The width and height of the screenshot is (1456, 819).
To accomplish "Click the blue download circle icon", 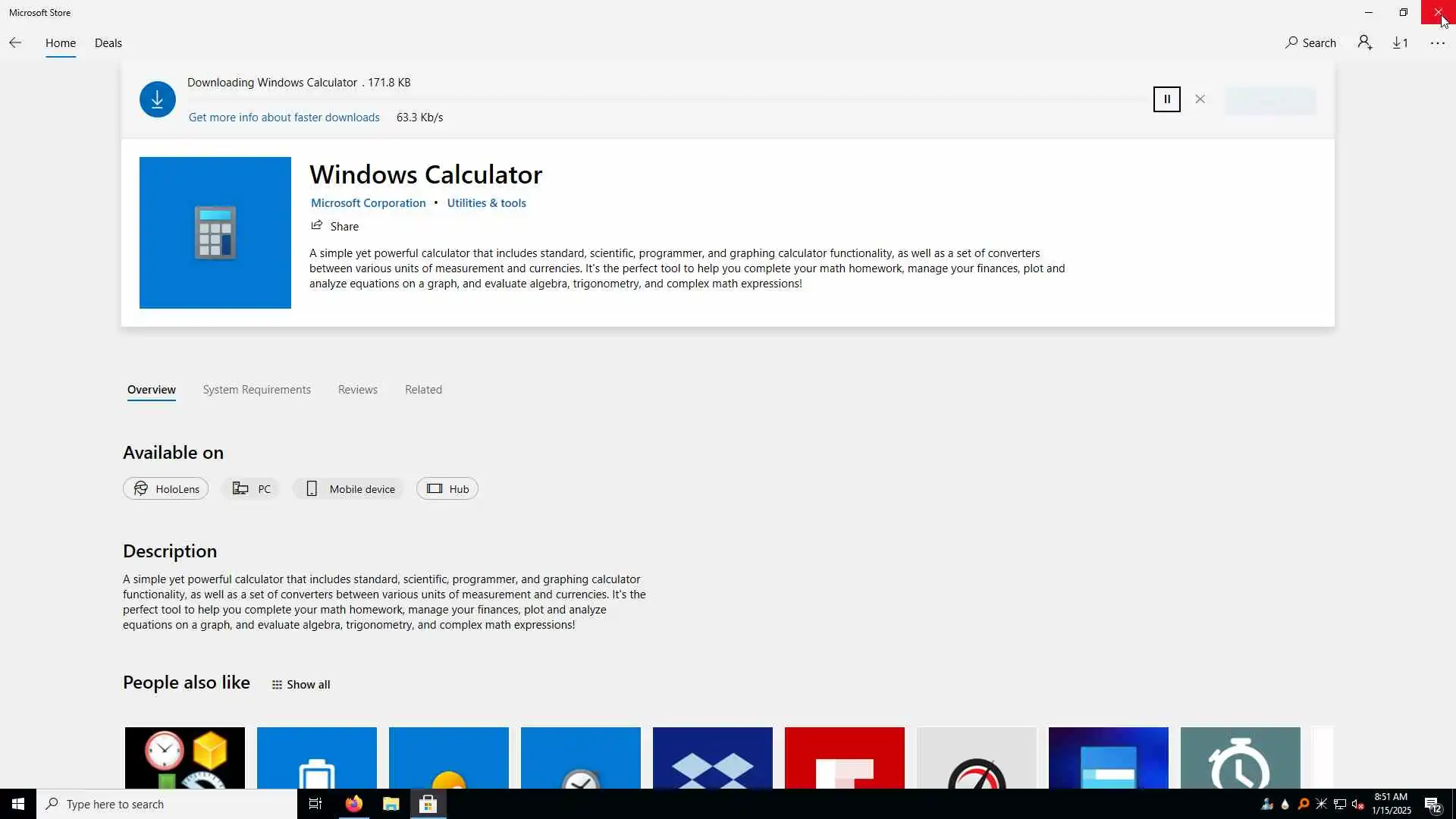I will [x=158, y=99].
